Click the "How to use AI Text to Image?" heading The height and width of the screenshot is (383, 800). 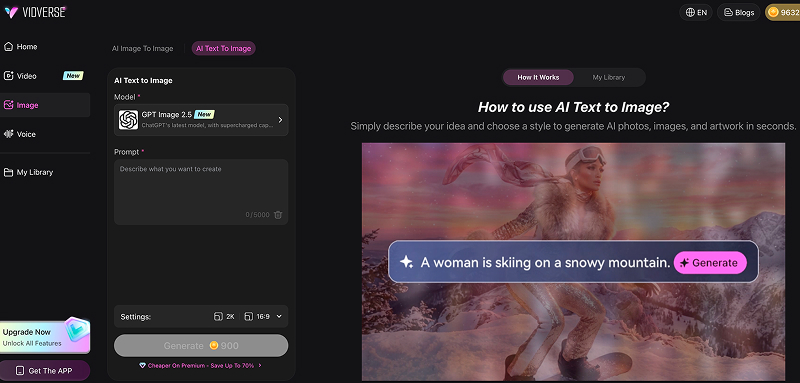573,107
